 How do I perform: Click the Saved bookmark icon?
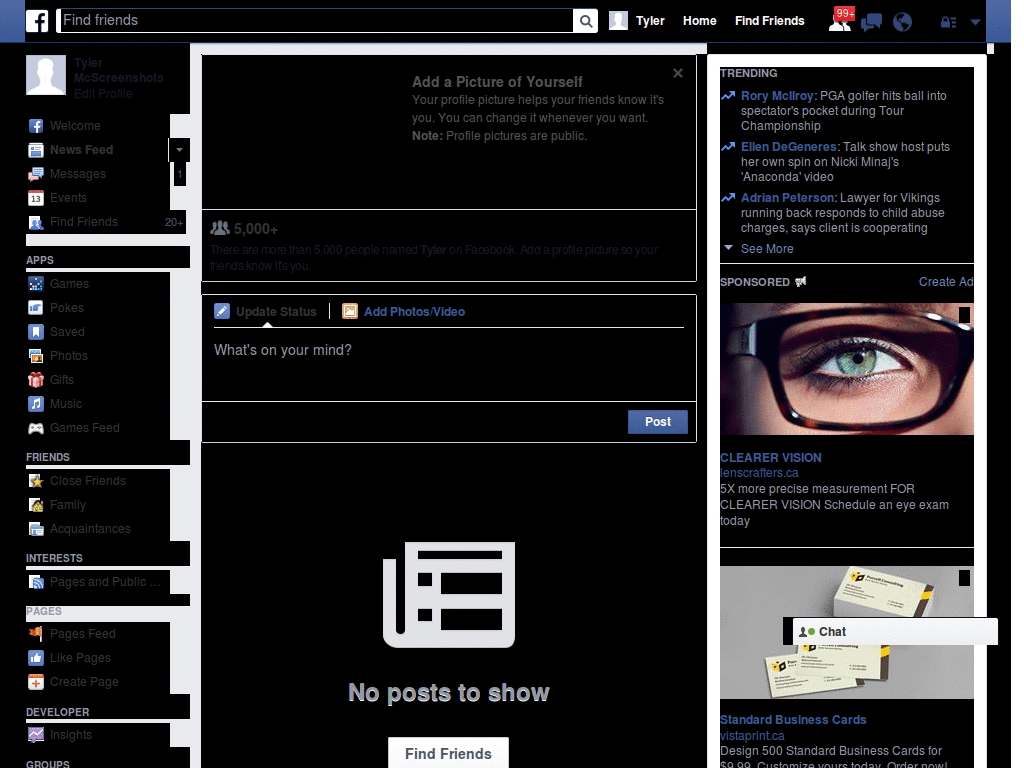pyautogui.click(x=36, y=332)
